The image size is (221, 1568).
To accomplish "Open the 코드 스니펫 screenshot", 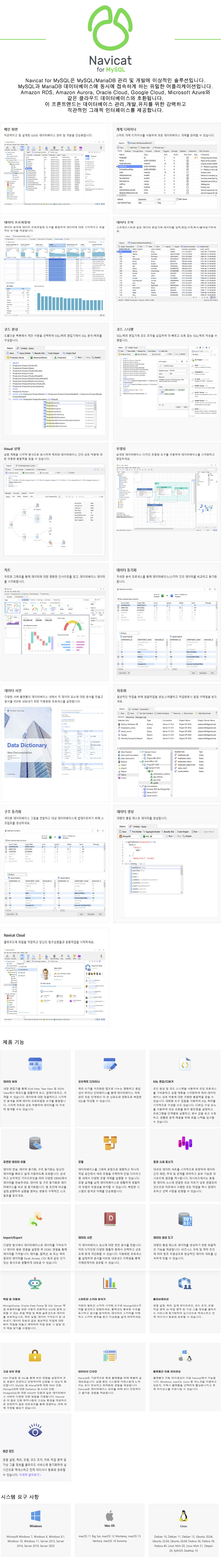I will click(x=167, y=381).
